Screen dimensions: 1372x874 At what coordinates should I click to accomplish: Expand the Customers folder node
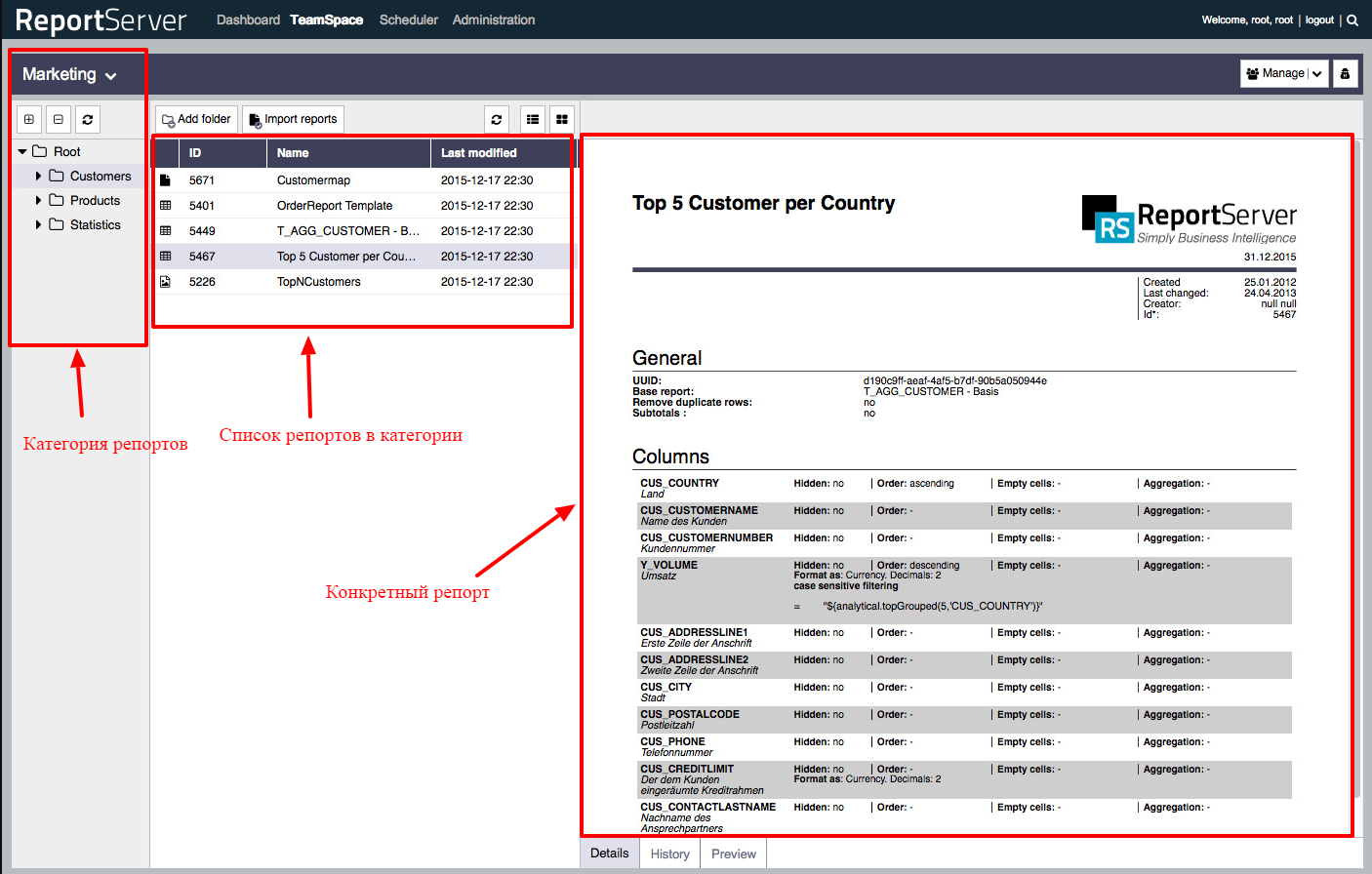coord(39,176)
